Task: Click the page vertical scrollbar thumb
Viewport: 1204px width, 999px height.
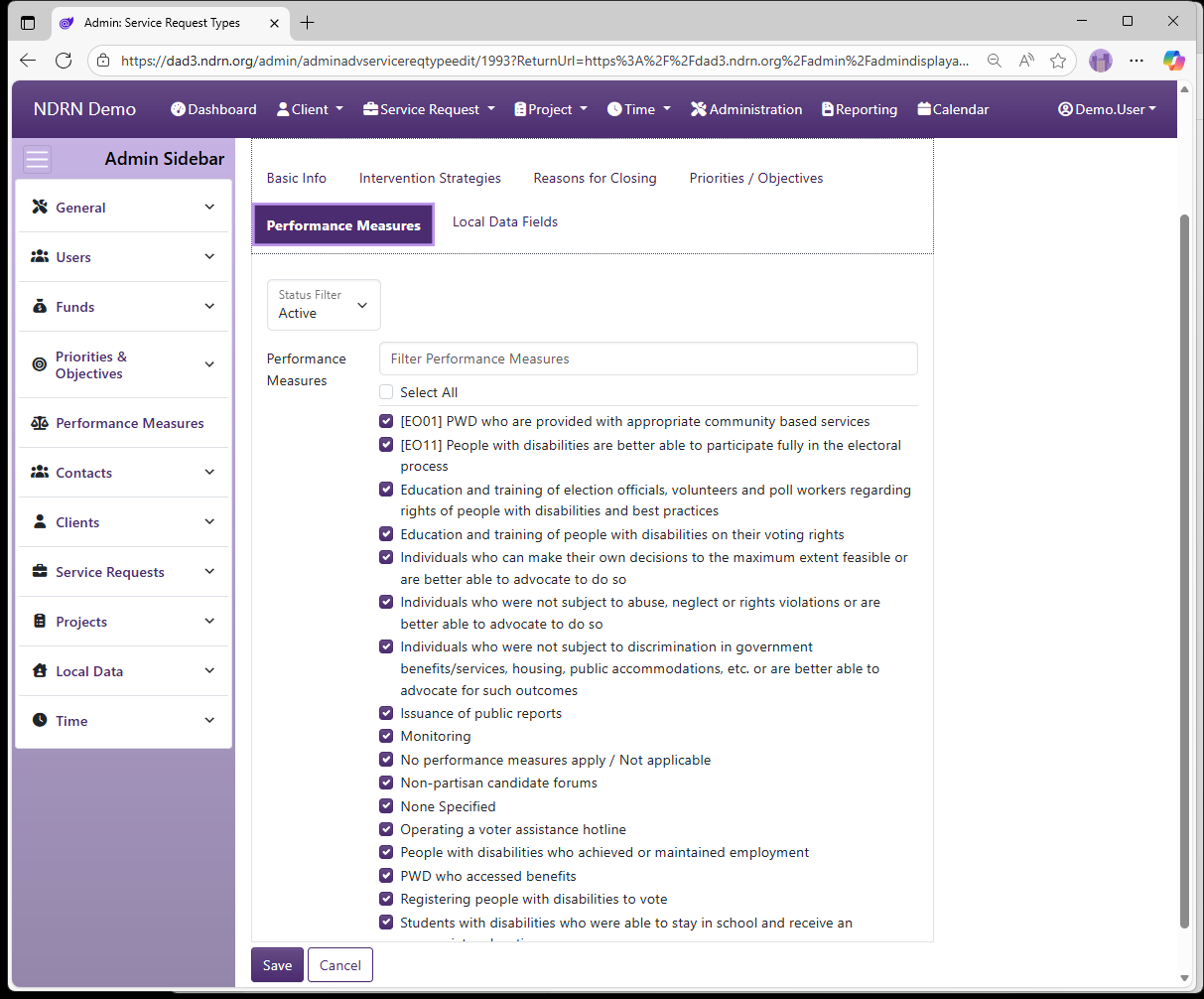Action: 1183,571
